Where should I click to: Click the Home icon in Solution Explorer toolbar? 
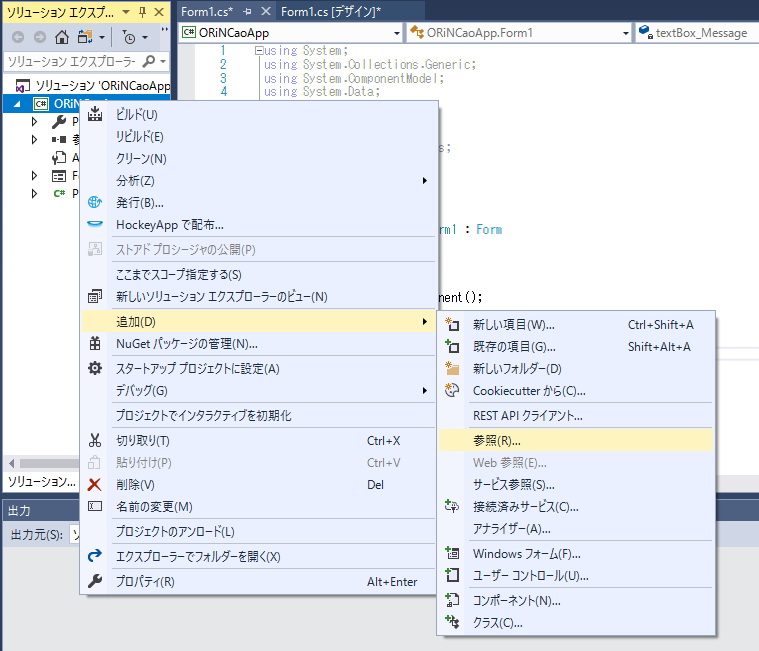(61, 37)
